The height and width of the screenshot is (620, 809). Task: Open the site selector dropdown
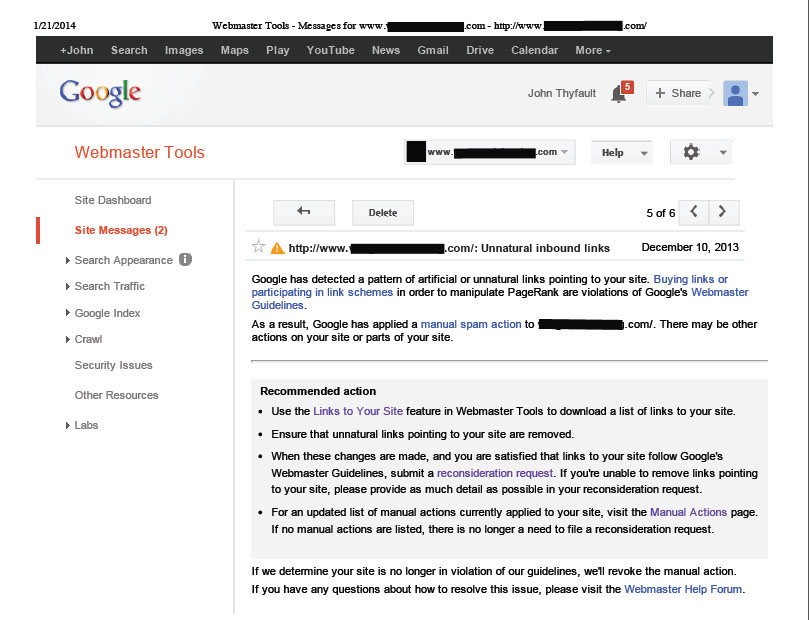(x=490, y=152)
